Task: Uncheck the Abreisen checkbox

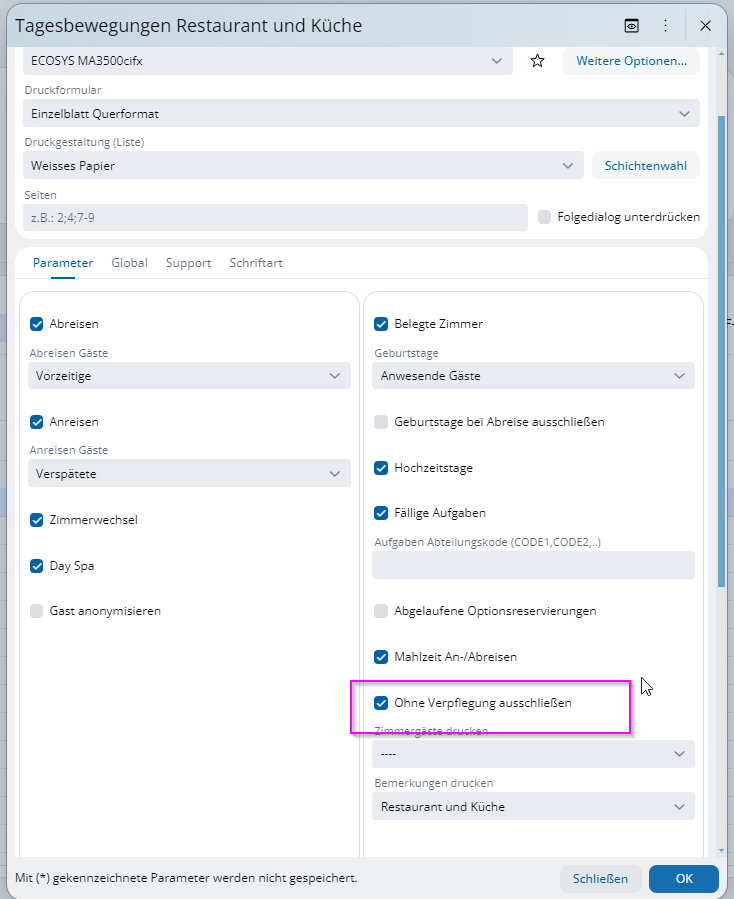Action: pyautogui.click(x=37, y=324)
